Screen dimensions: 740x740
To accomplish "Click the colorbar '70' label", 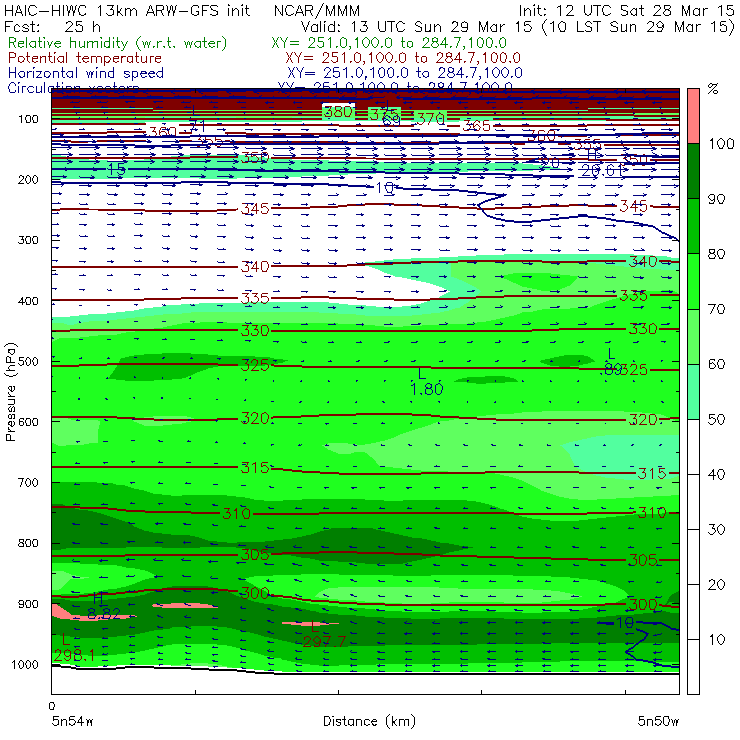I will click(716, 310).
